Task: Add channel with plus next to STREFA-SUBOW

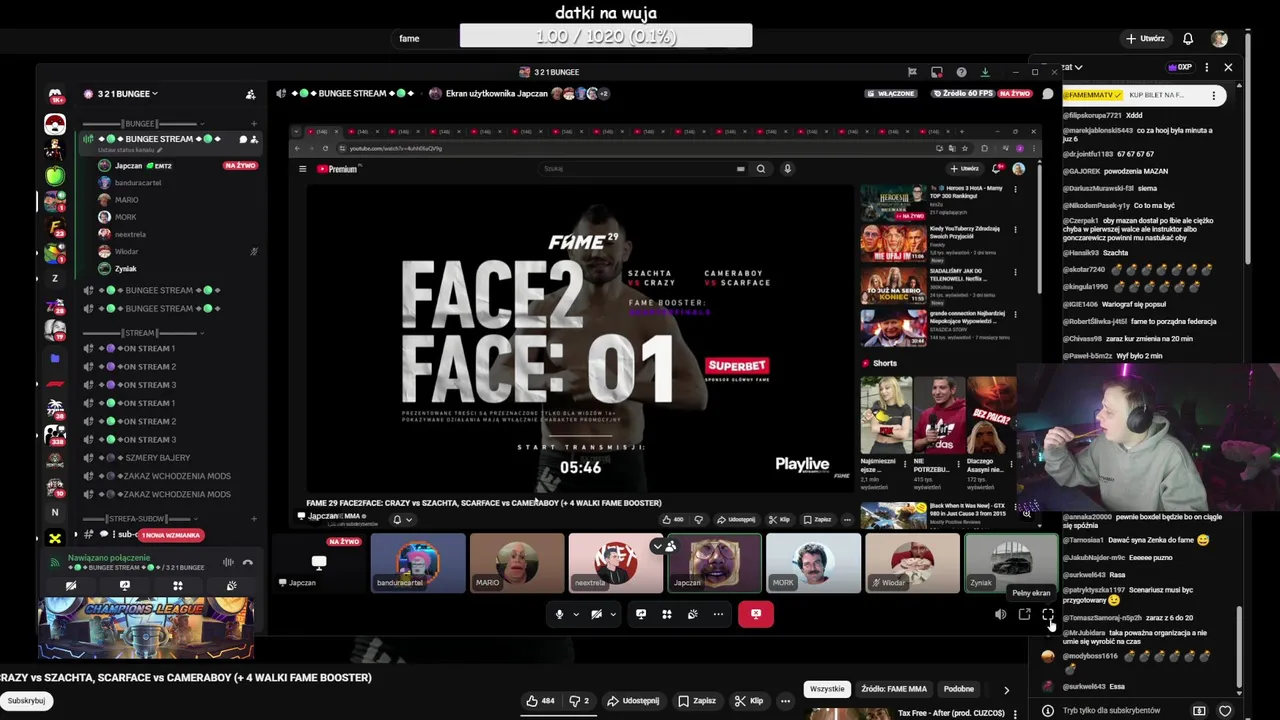Action: 254,519
